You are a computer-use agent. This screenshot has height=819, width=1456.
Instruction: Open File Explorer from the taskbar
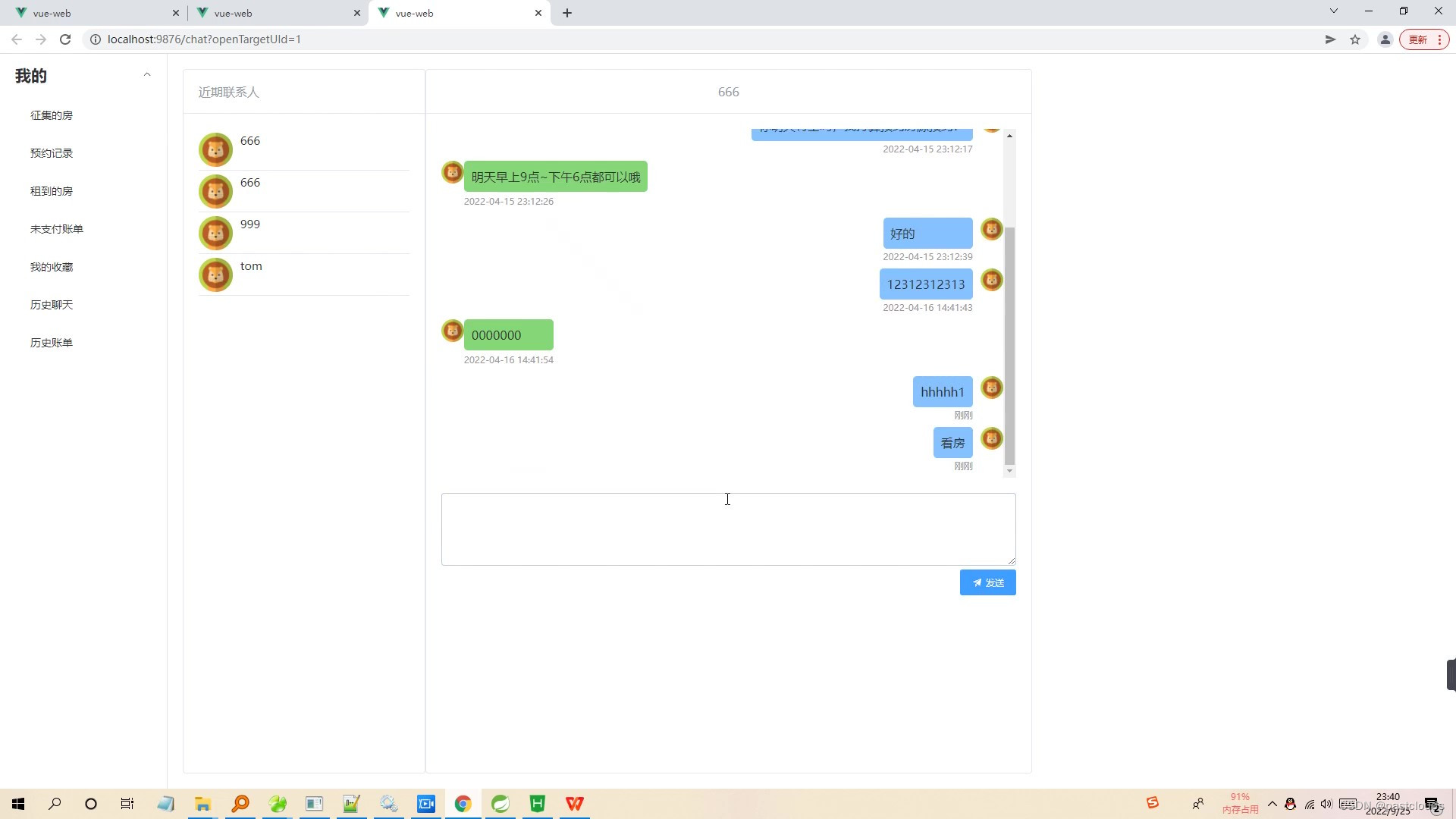(202, 803)
